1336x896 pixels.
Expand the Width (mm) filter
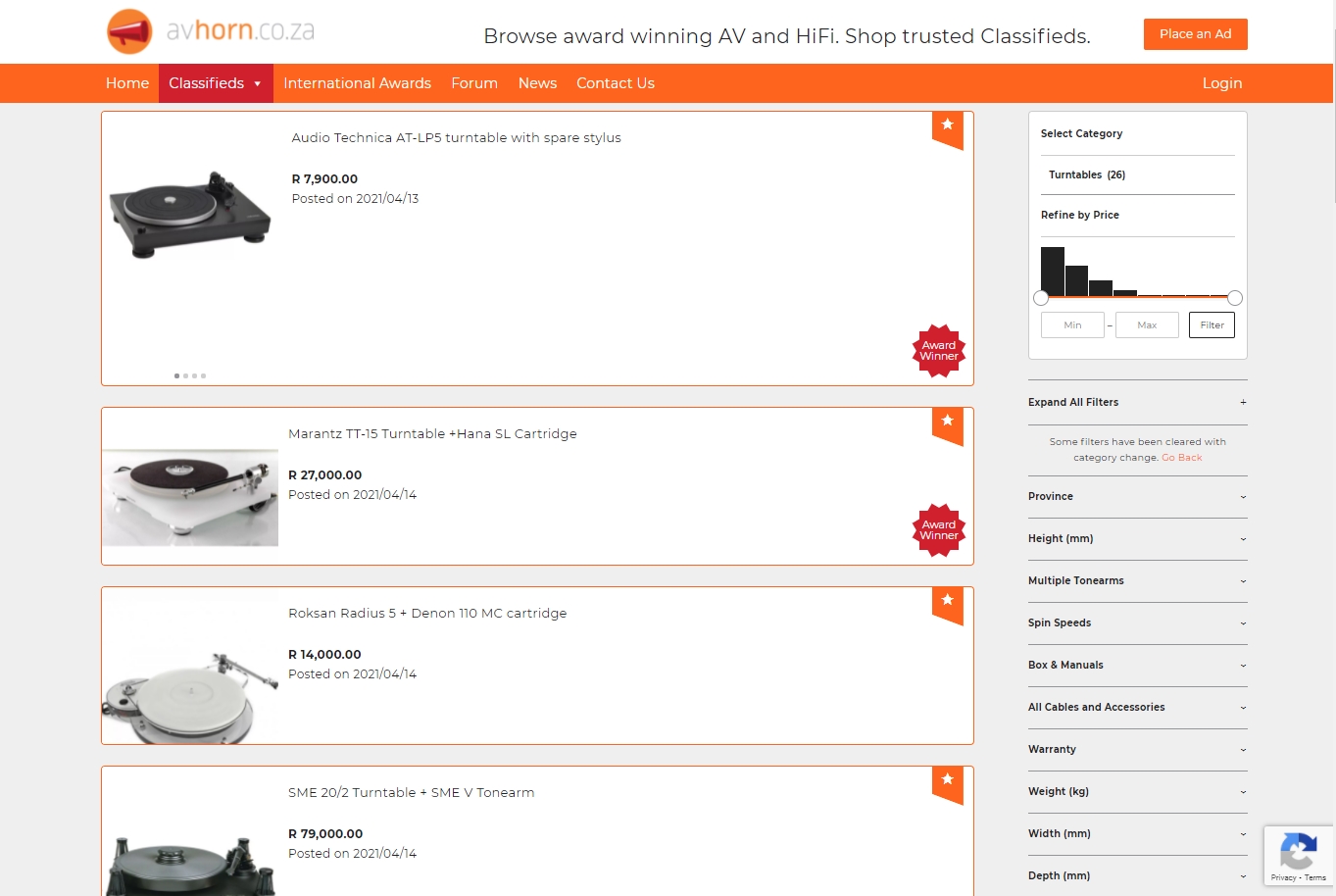coord(1137,833)
